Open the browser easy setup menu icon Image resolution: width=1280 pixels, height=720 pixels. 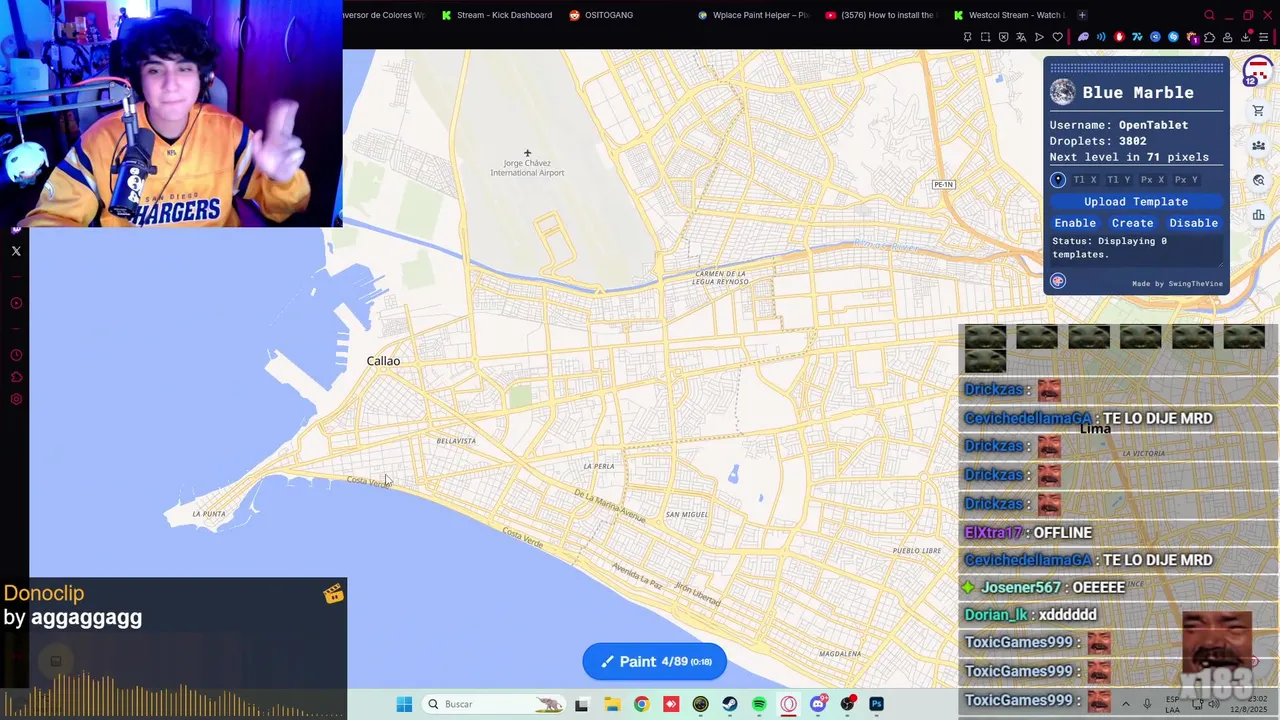coord(1263,37)
